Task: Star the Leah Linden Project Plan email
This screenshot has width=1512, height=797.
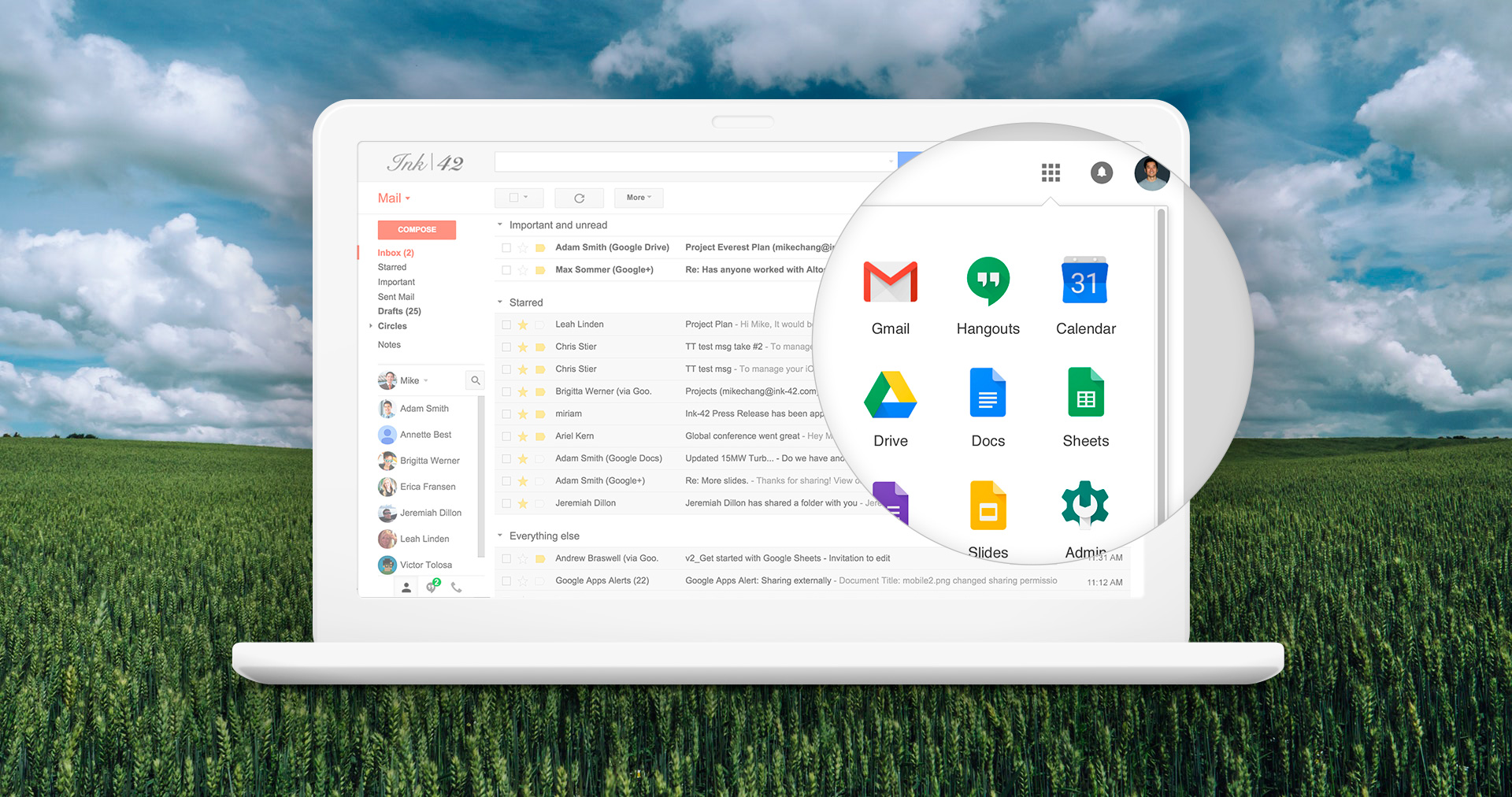Action: coord(522,324)
